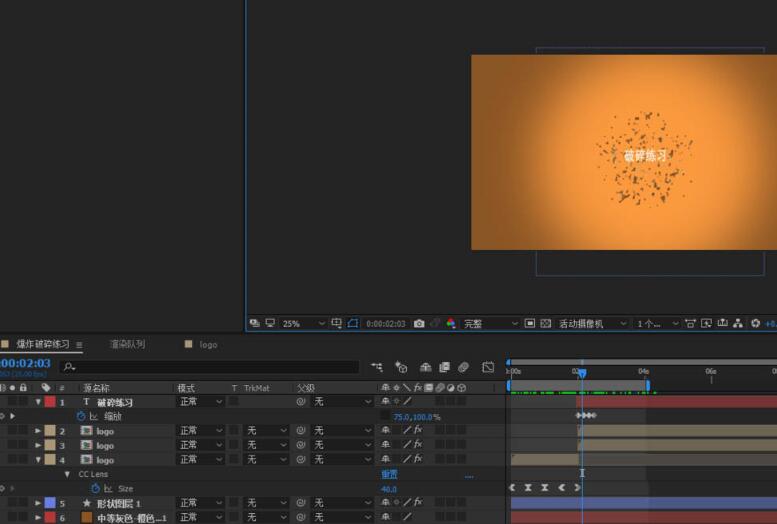Click the always preview this view icon
The width and height of the screenshot is (777, 524).
[x=255, y=323]
